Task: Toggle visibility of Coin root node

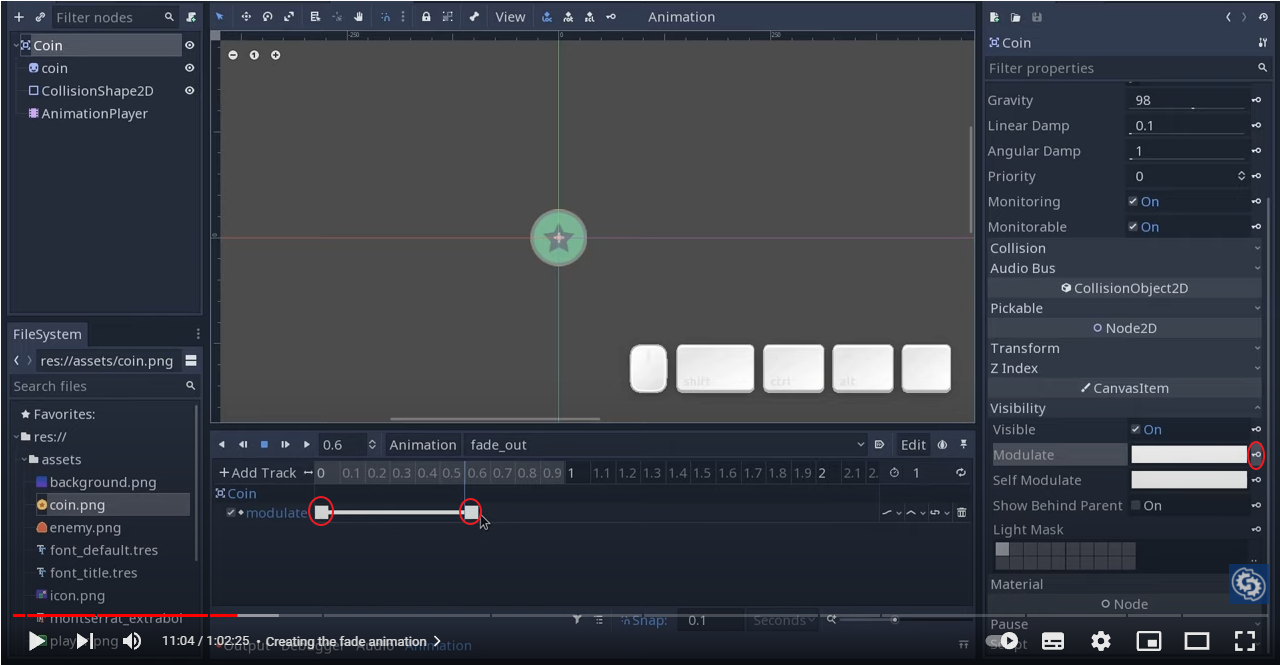Action: coord(189,45)
